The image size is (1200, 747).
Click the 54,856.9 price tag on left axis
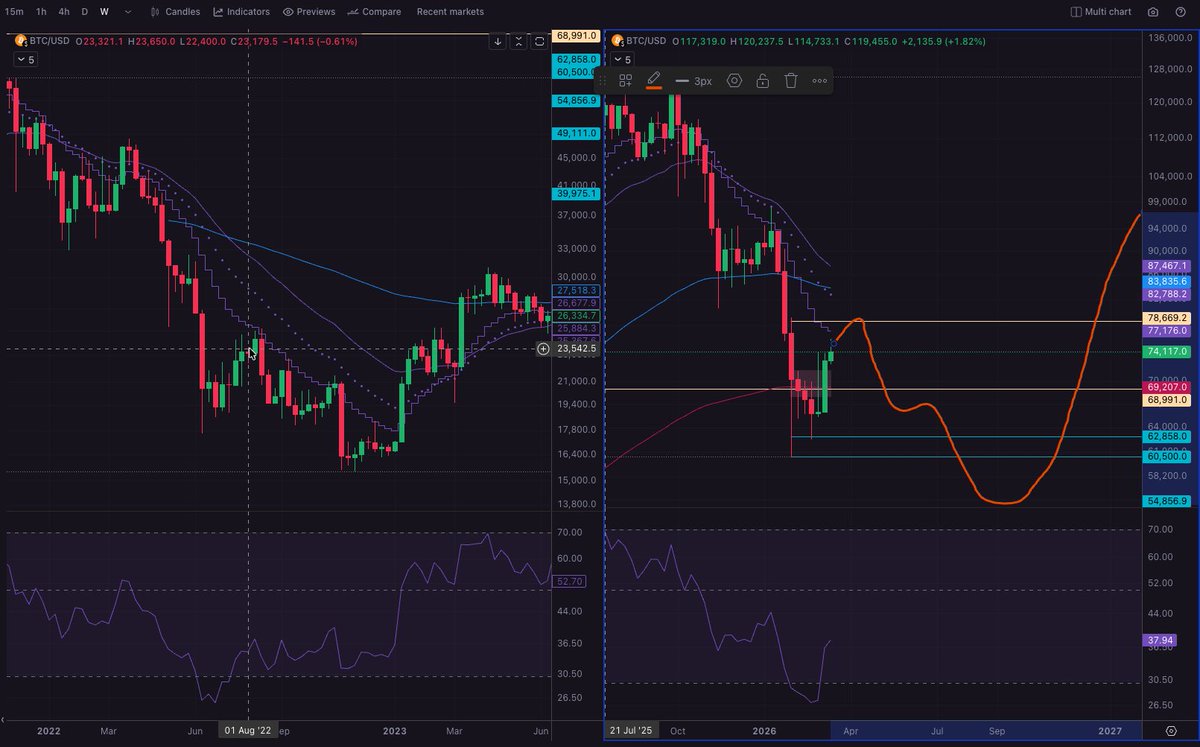[x=576, y=101]
